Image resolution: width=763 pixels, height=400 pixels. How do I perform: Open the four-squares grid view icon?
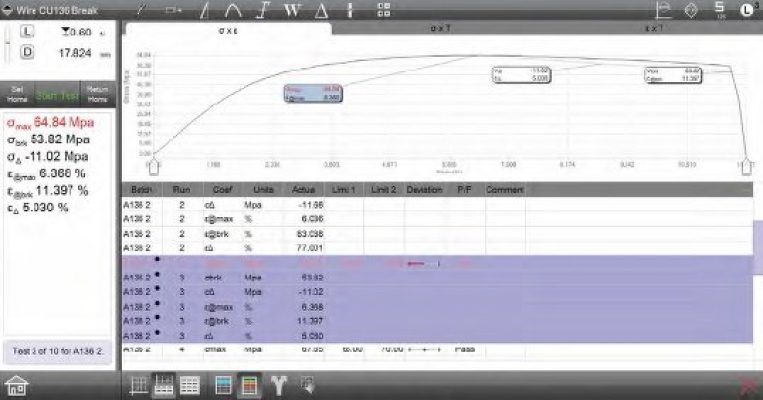pyautogui.click(x=384, y=10)
